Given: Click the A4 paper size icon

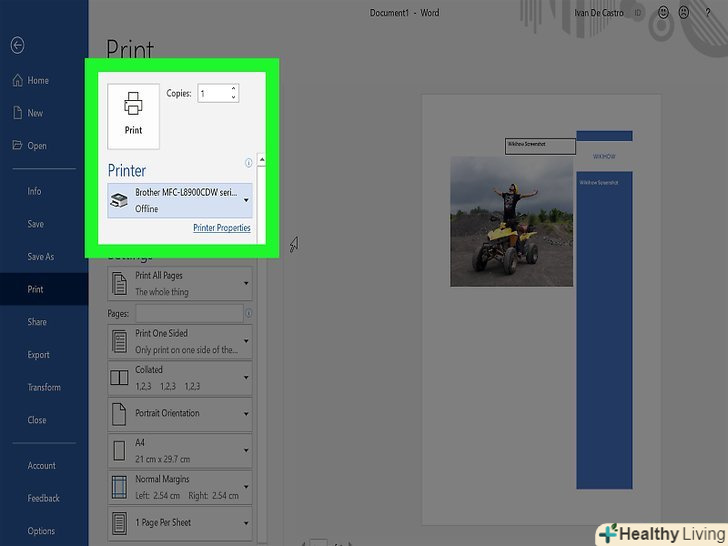Looking at the screenshot, I should [x=119, y=450].
